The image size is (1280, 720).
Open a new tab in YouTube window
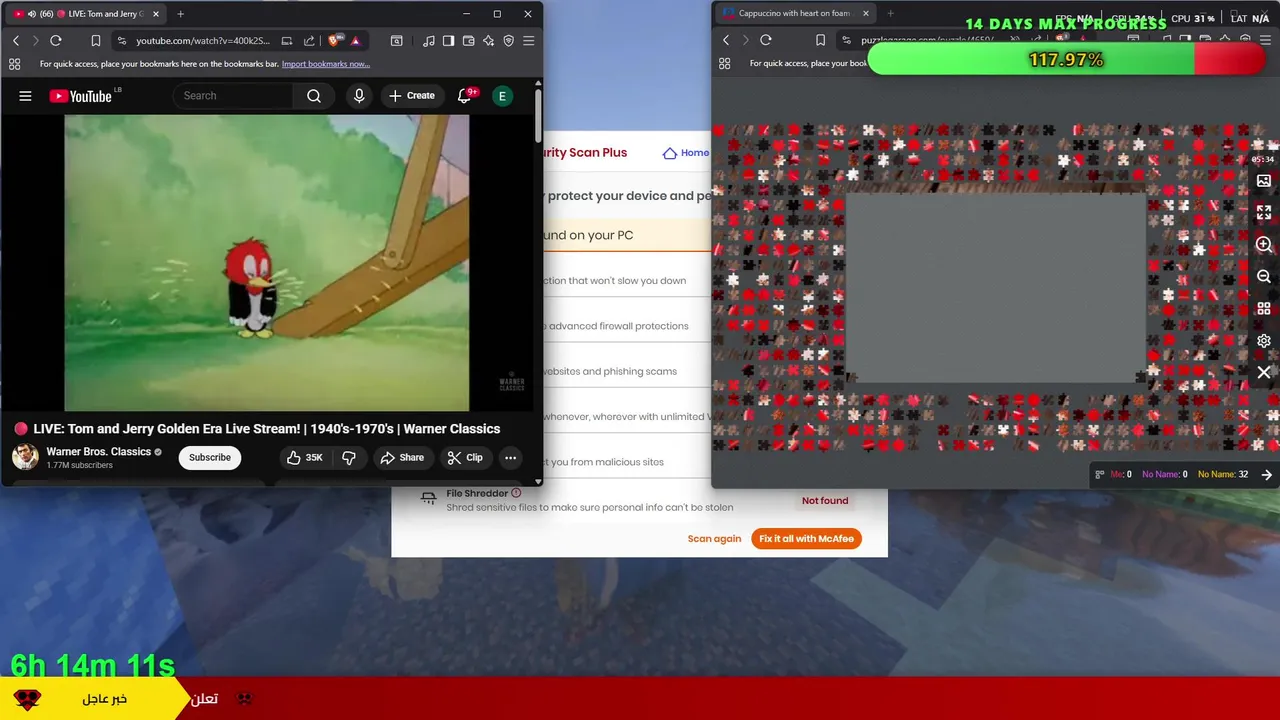coord(180,14)
